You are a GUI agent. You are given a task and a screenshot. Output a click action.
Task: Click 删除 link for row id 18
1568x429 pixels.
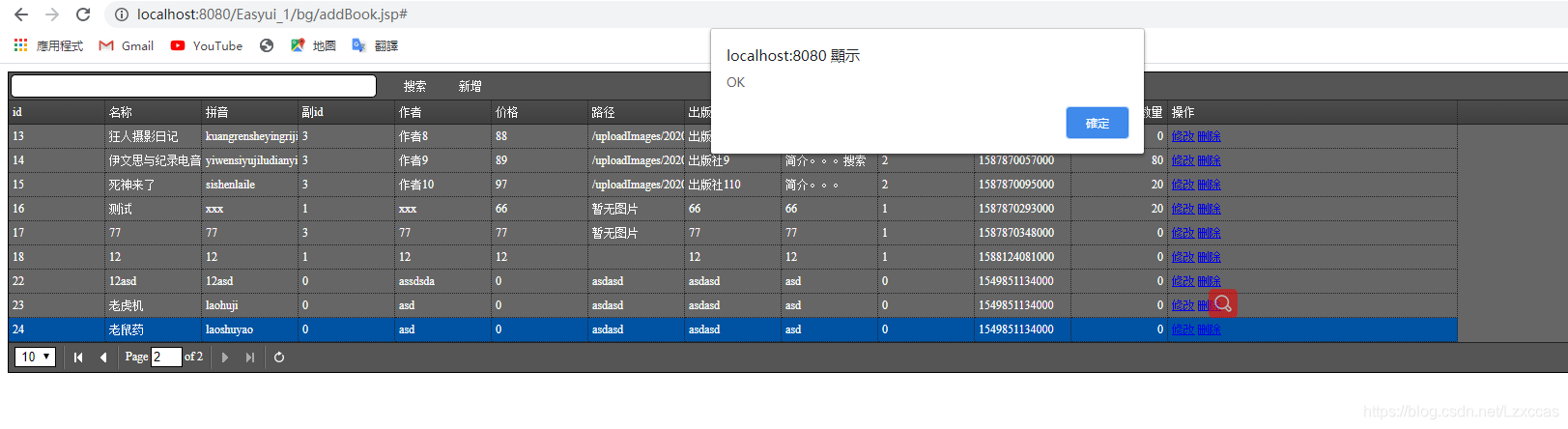coord(1209,257)
